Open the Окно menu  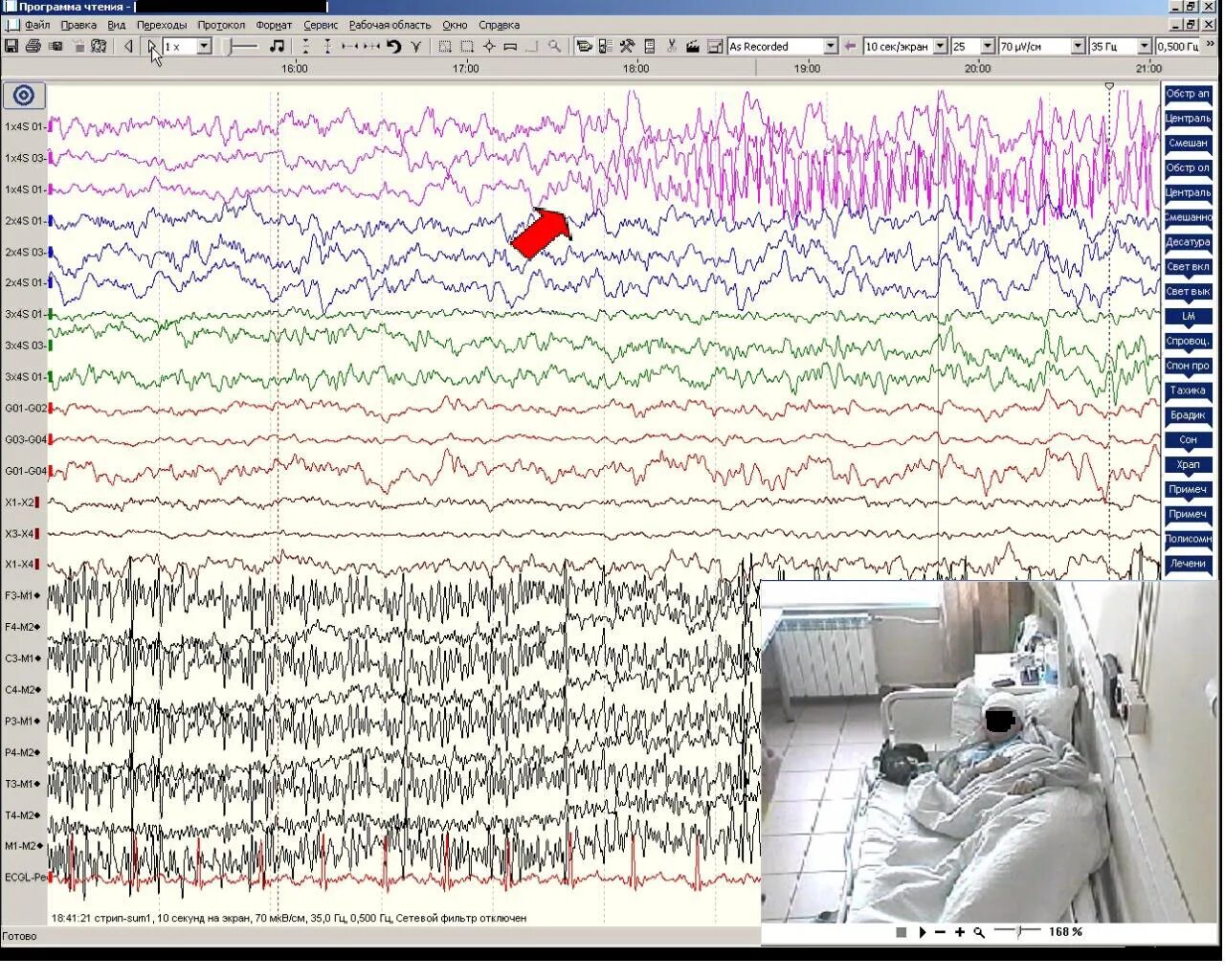(455, 25)
